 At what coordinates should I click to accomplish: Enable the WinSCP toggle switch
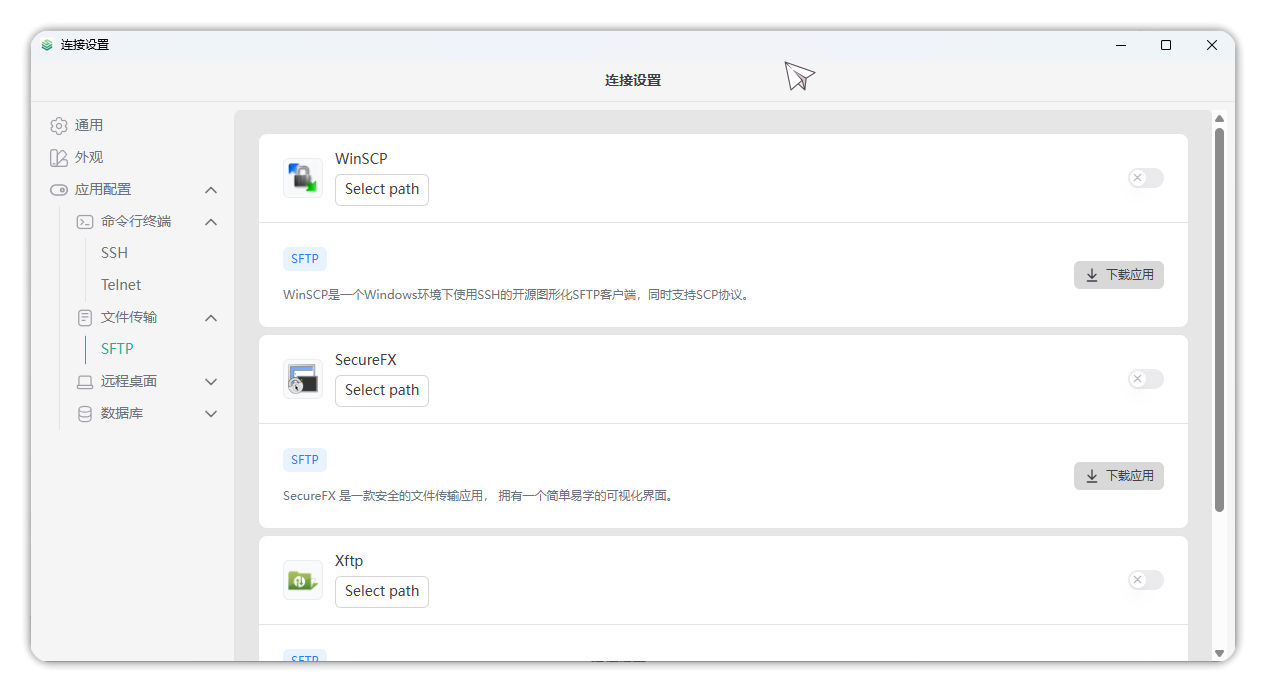pyautogui.click(x=1145, y=178)
